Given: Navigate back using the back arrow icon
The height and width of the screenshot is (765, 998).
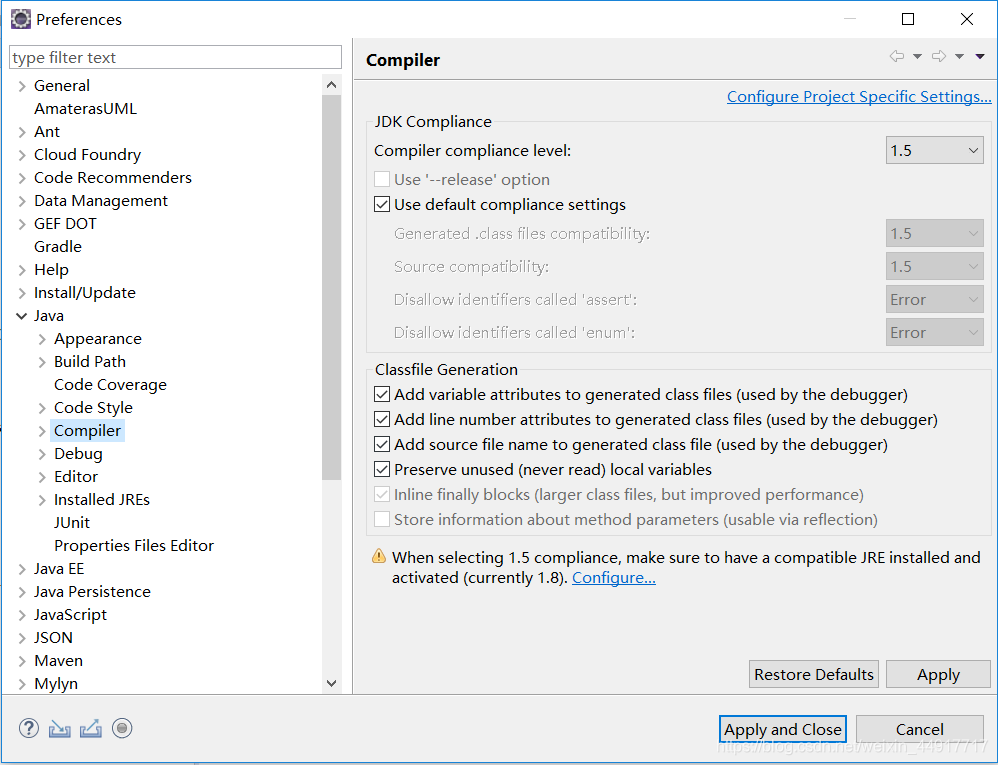Looking at the screenshot, I should point(894,56).
